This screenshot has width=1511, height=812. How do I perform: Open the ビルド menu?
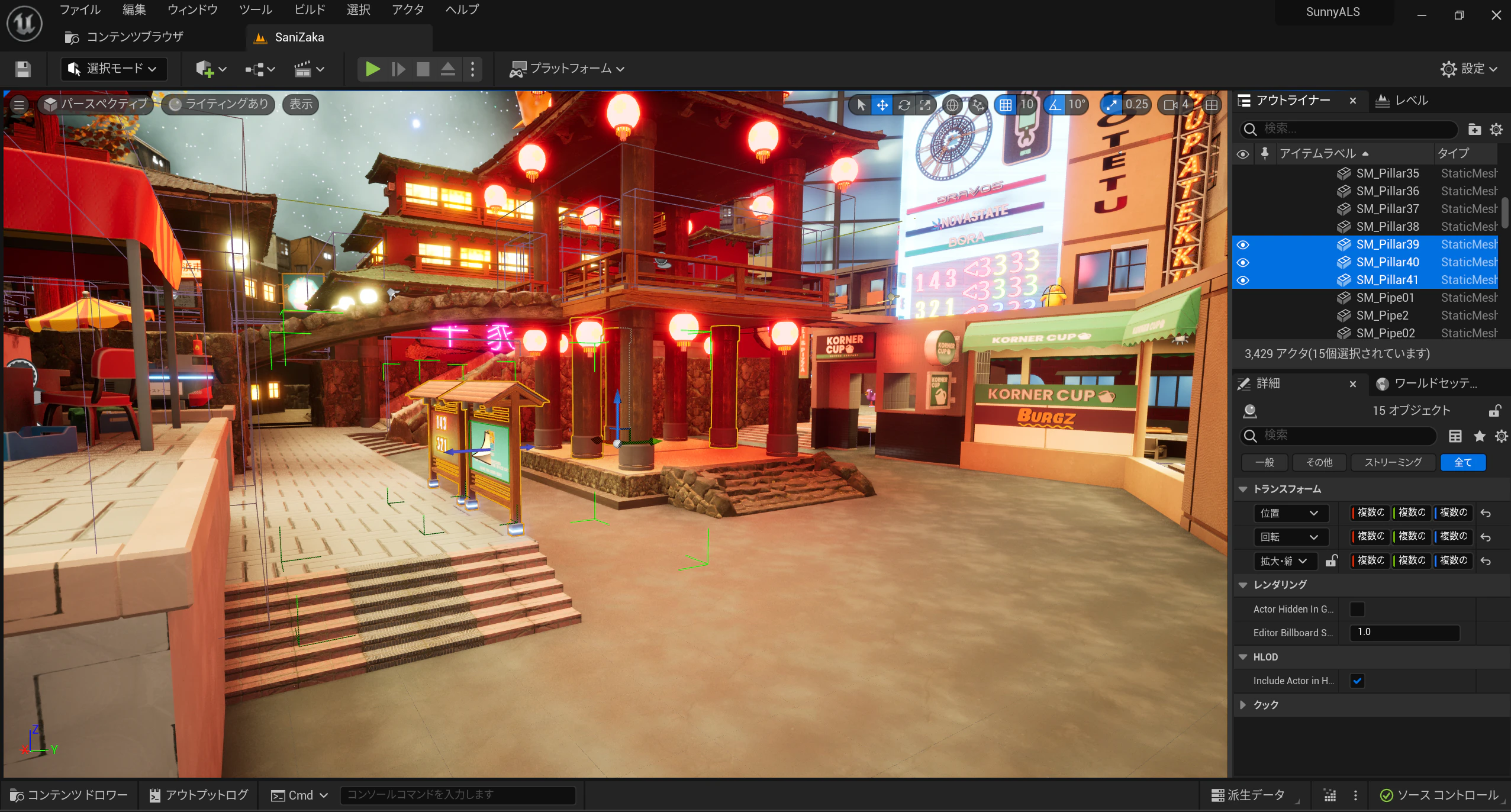[x=310, y=10]
